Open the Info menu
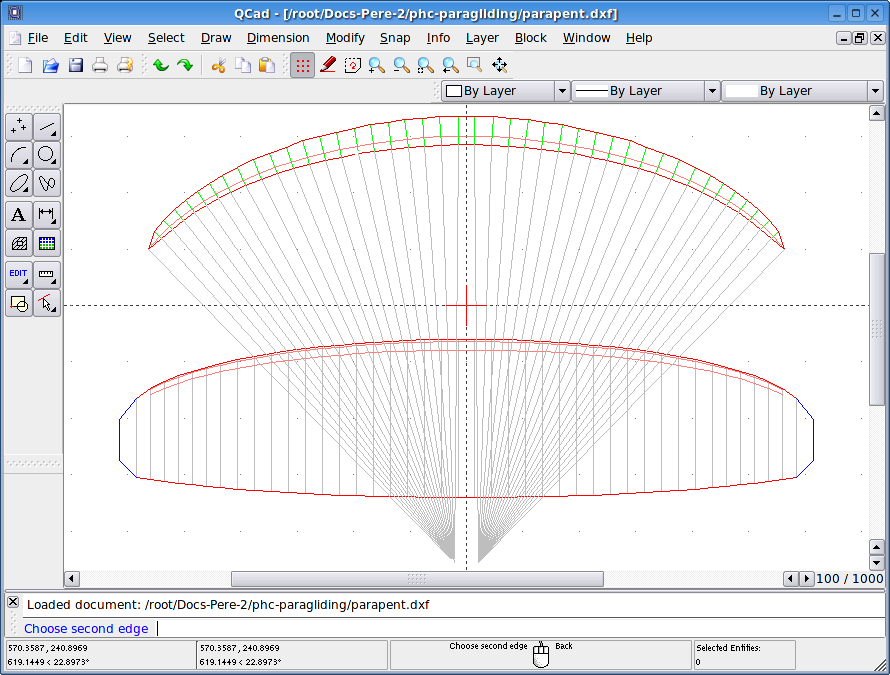Screen dimensions: 890x675 tap(438, 38)
